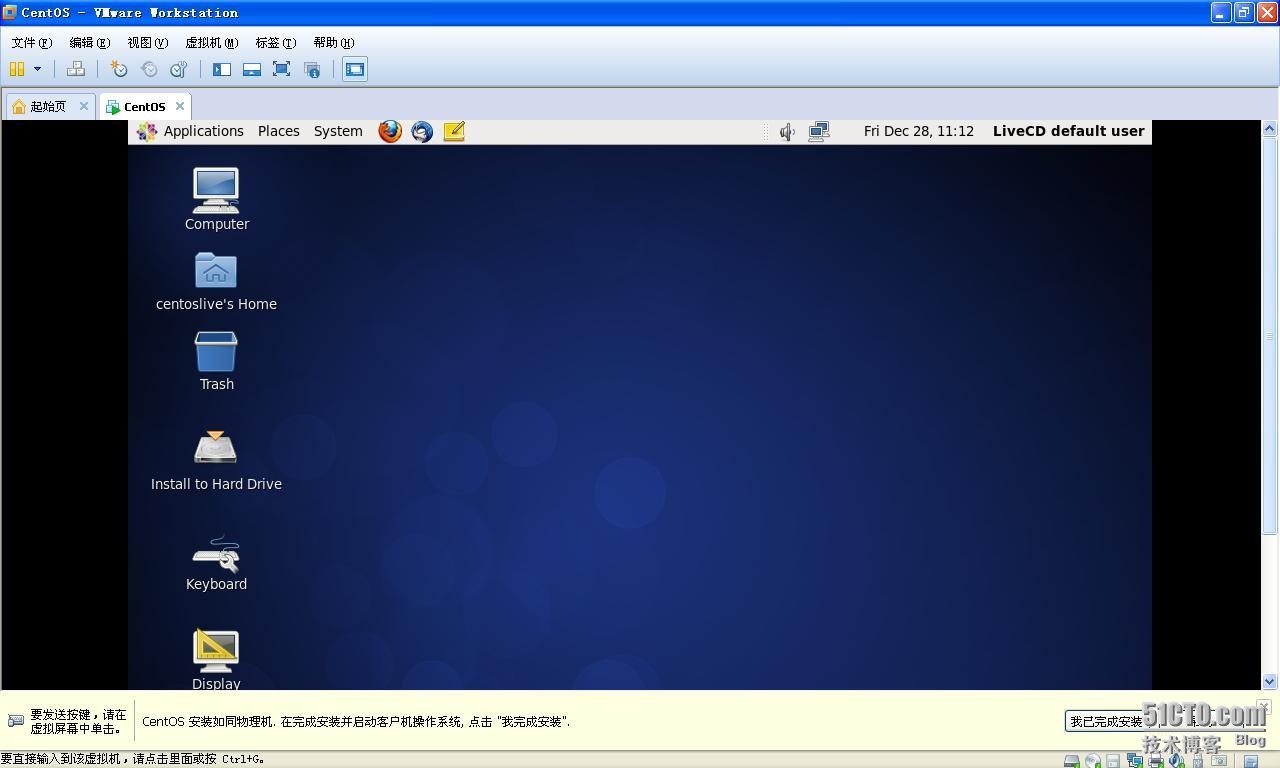The height and width of the screenshot is (768, 1280).
Task: Open the 视图 menu
Action: pos(147,43)
